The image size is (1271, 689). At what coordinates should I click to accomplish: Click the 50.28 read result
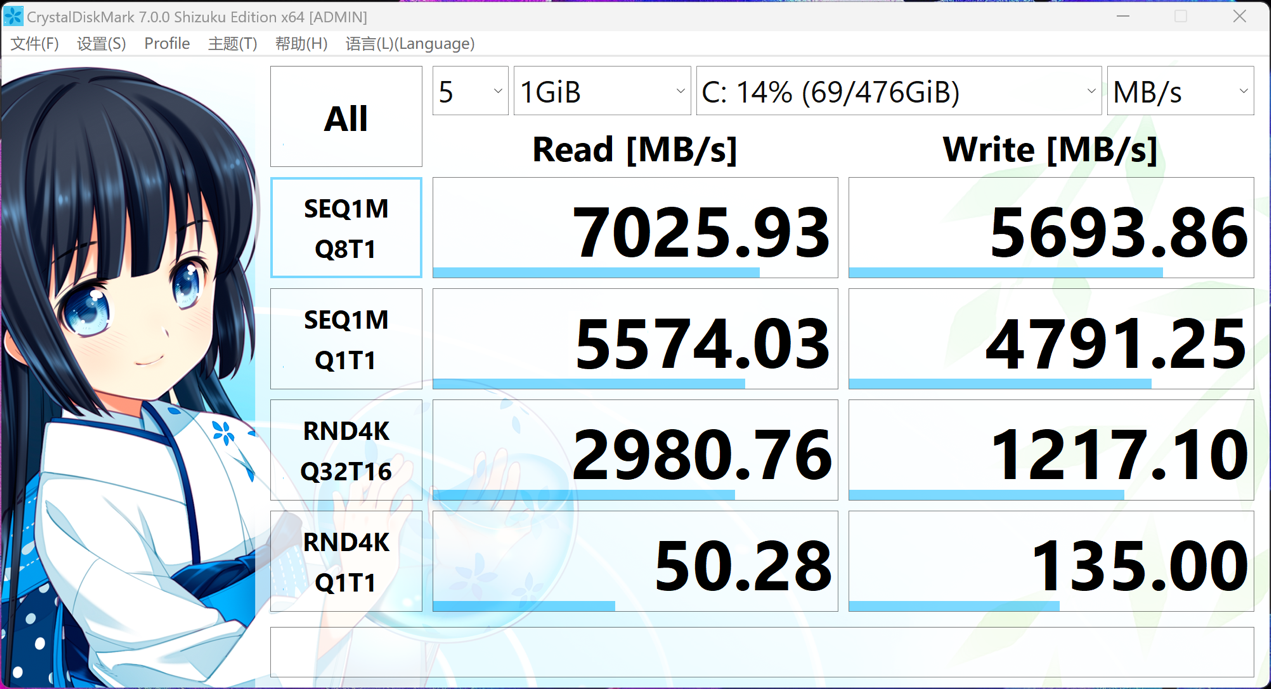tap(635, 561)
